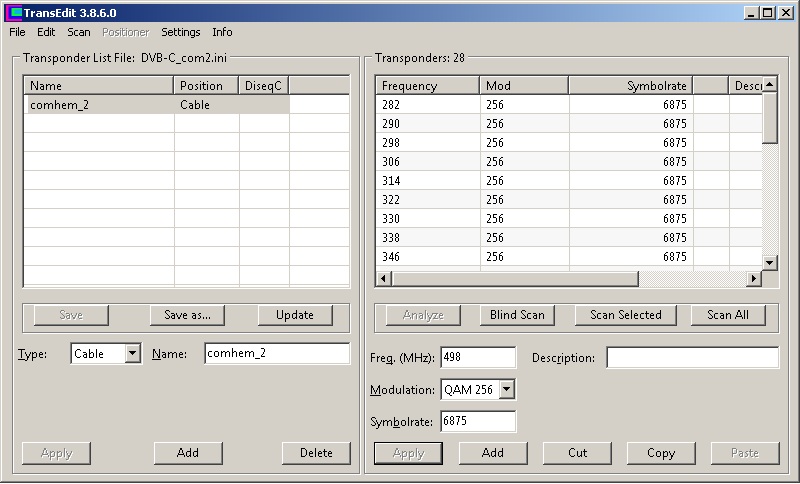Open the Type dropdown showing Cable

point(132,353)
